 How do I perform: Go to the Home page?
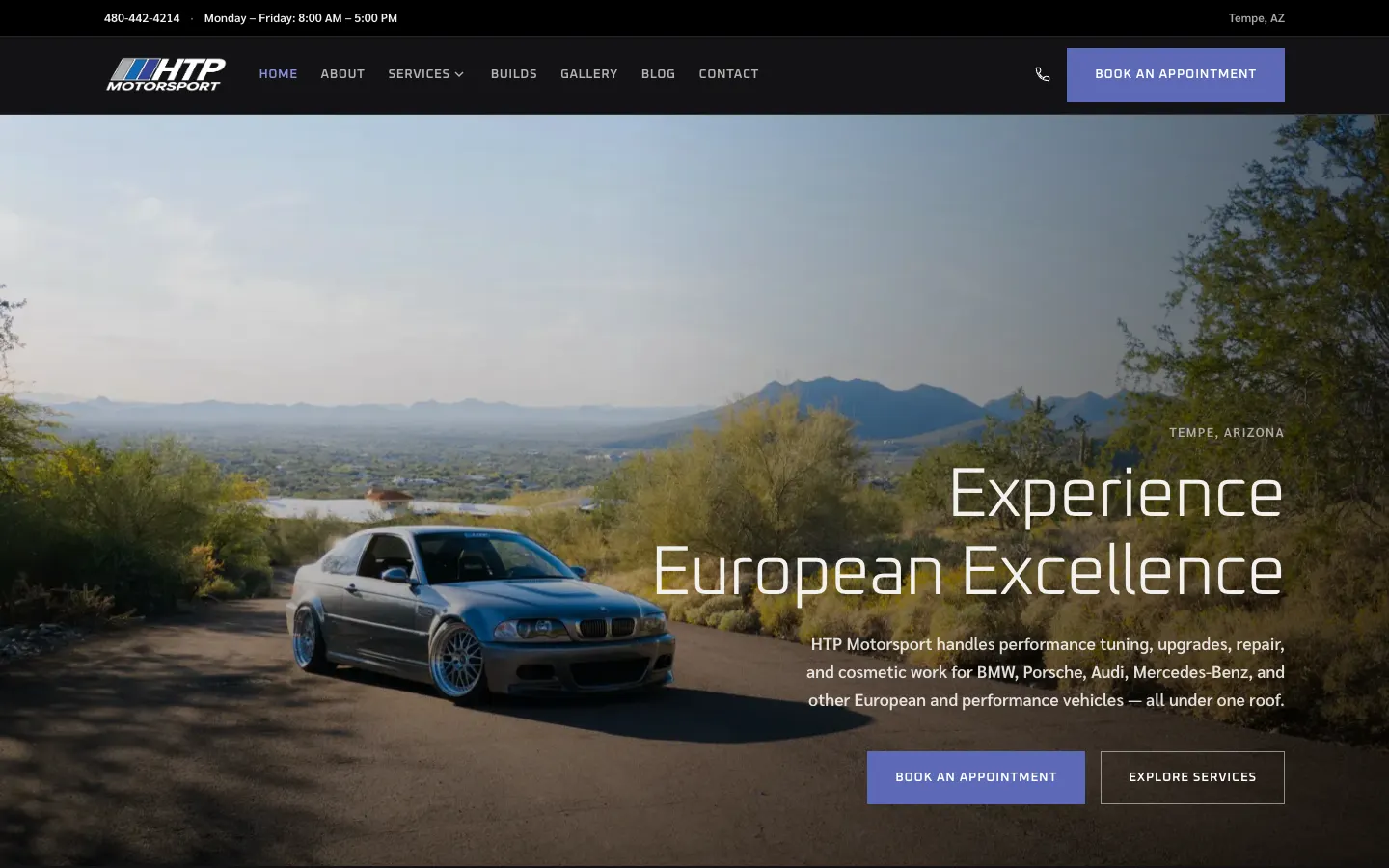tap(278, 74)
